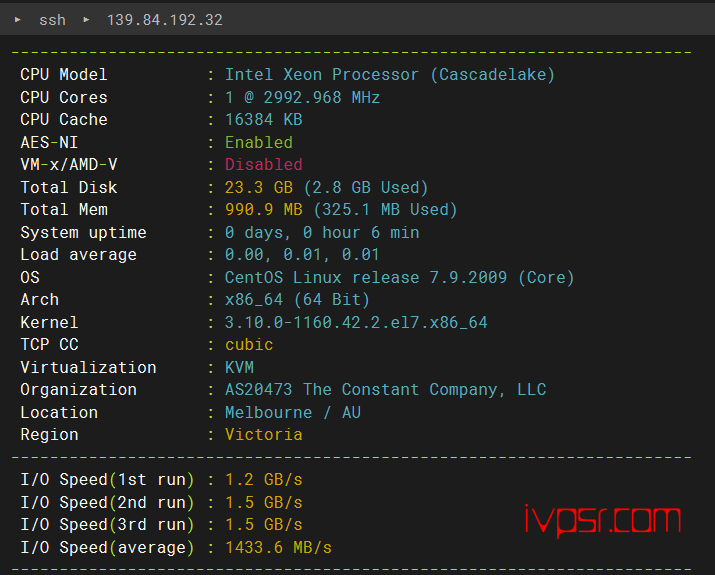715x575 pixels.
Task: Click the 1433.6 MB/s average speed
Action: pyautogui.click(x=278, y=548)
